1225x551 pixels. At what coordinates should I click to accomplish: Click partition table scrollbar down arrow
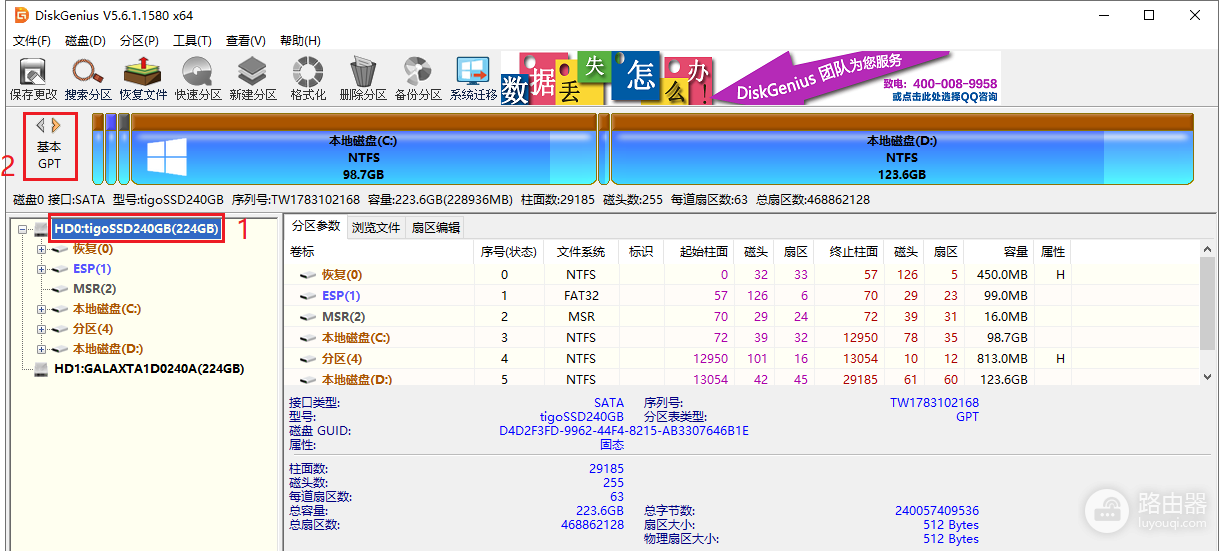coord(1206,377)
